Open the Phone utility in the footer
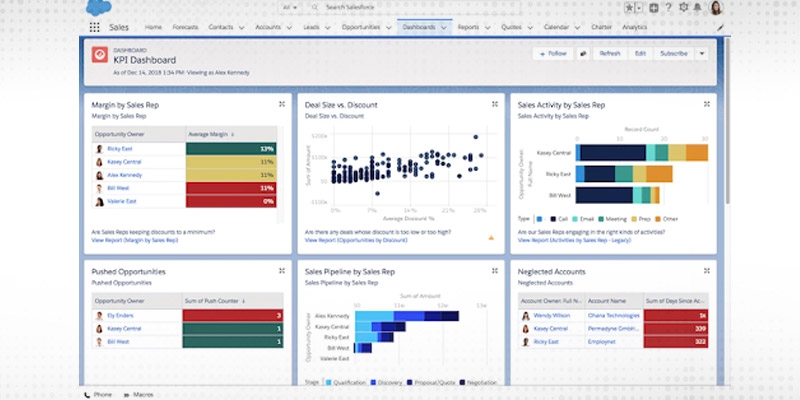The width and height of the screenshot is (800, 400). (x=97, y=394)
